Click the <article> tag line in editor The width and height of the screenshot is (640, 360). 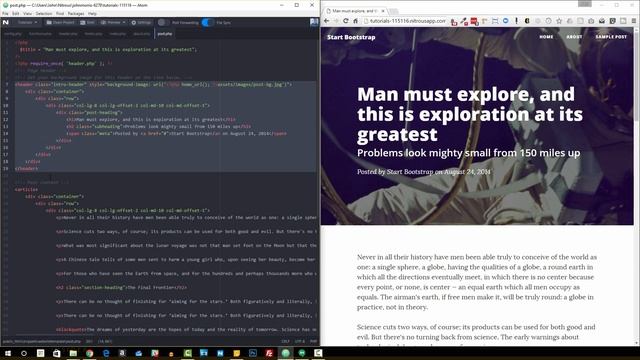click(x=26, y=189)
